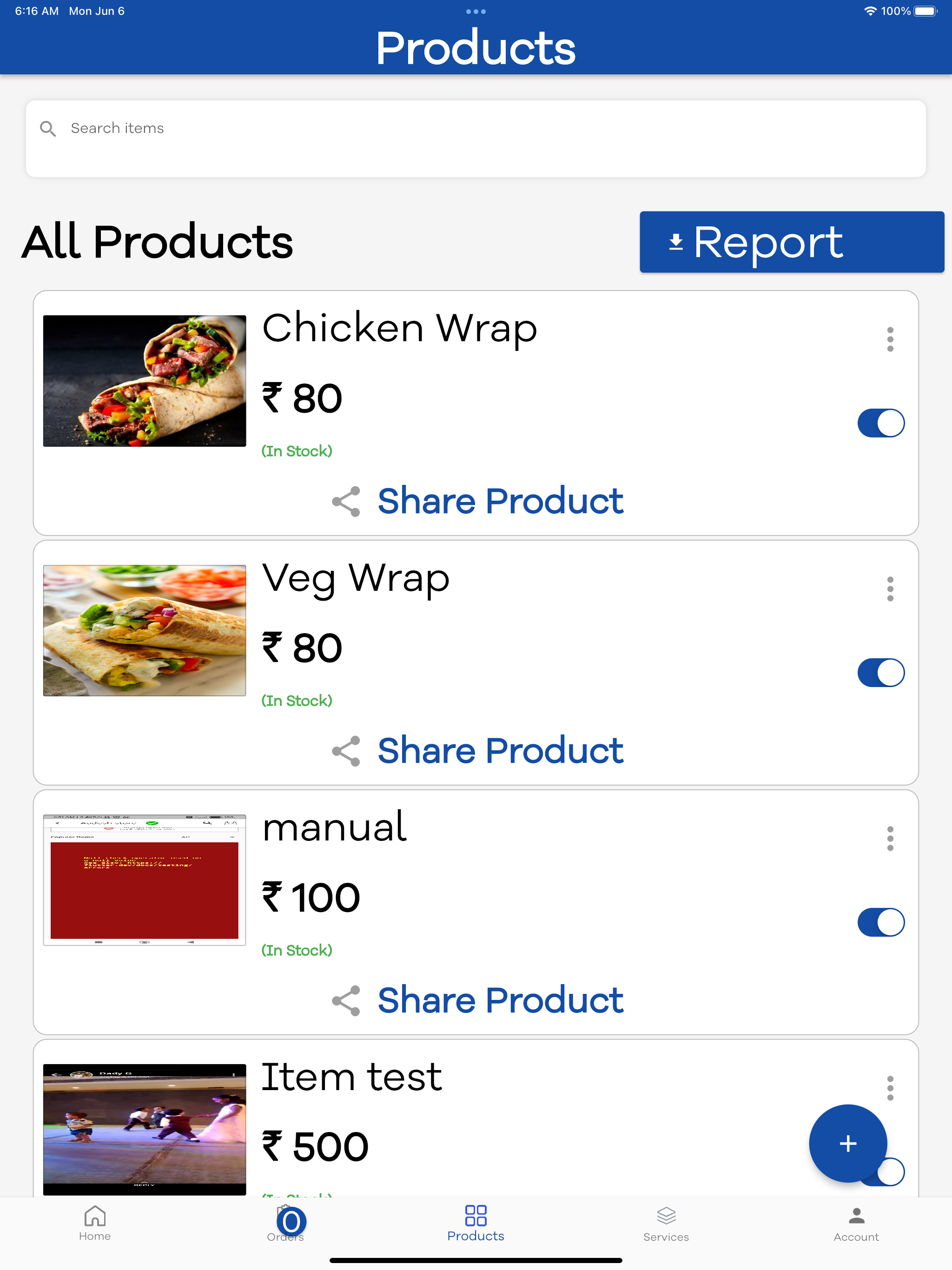Image resolution: width=952 pixels, height=1270 pixels.
Task: Switch to the Orders tab
Action: click(x=285, y=1223)
